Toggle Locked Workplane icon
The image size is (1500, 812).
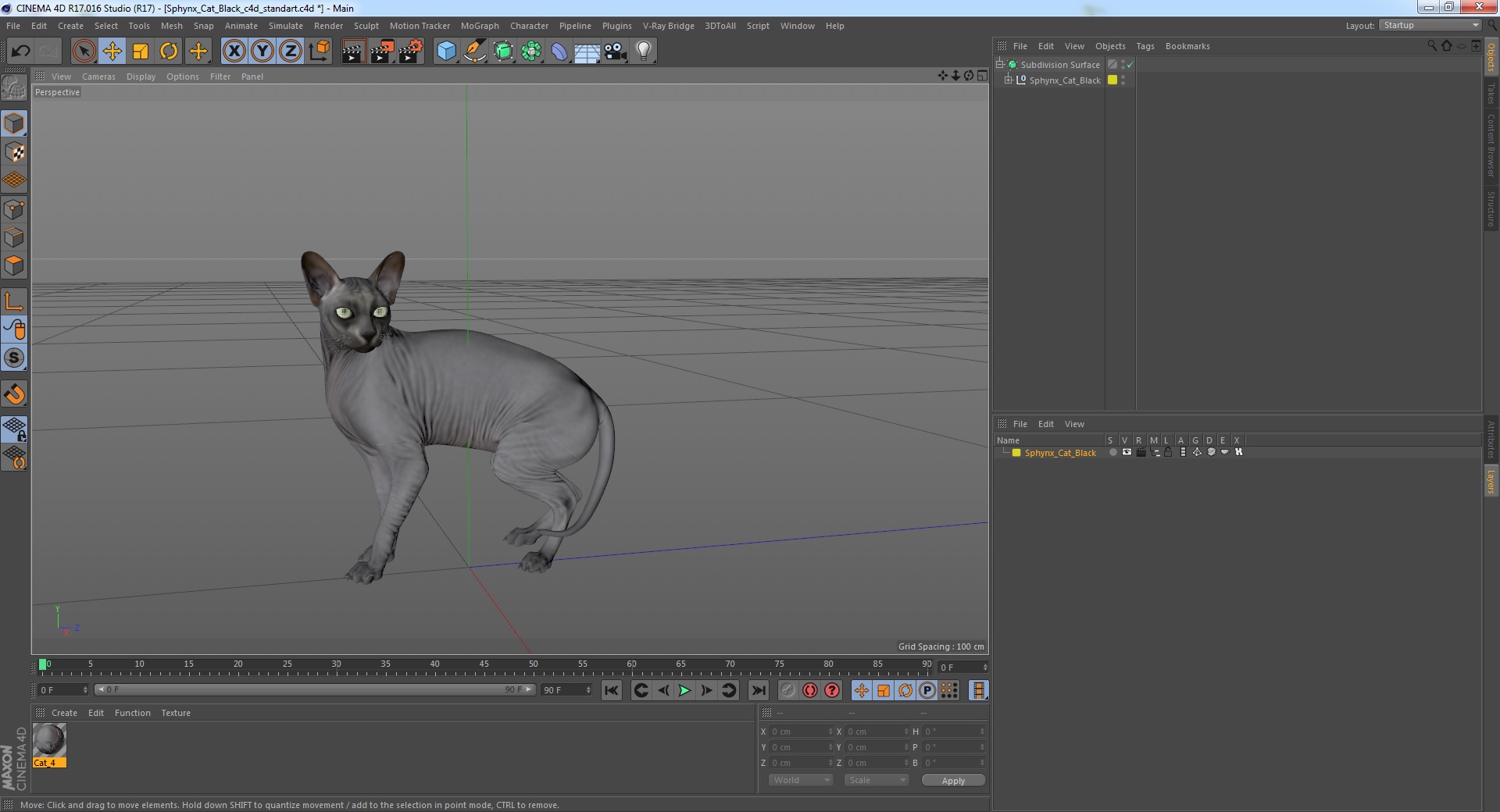14,429
